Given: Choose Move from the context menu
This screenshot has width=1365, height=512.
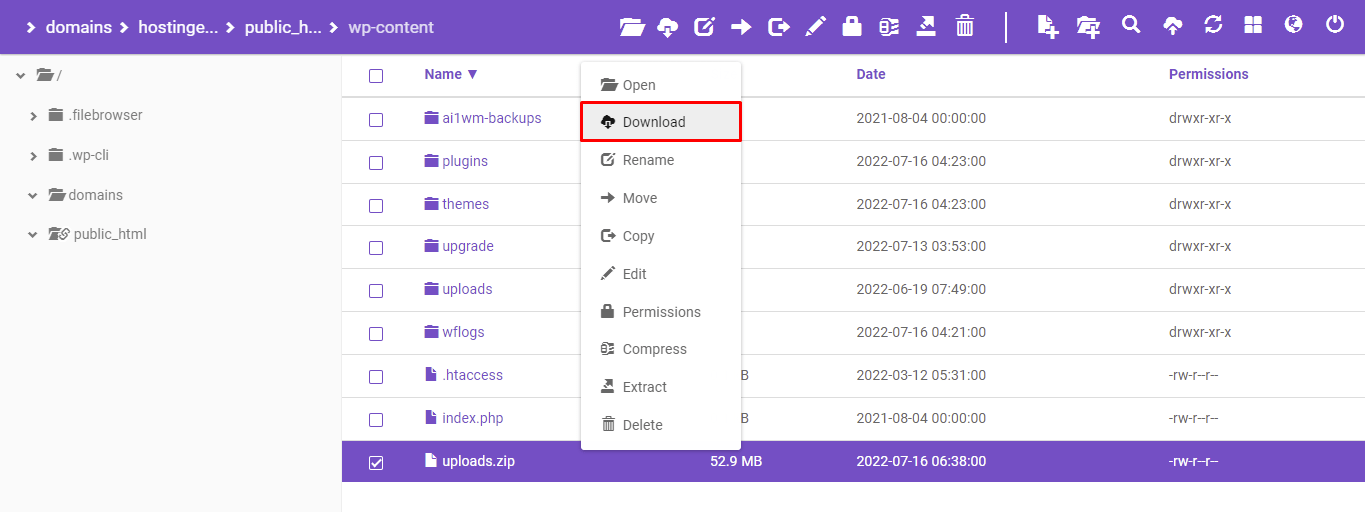Looking at the screenshot, I should pyautogui.click(x=661, y=198).
